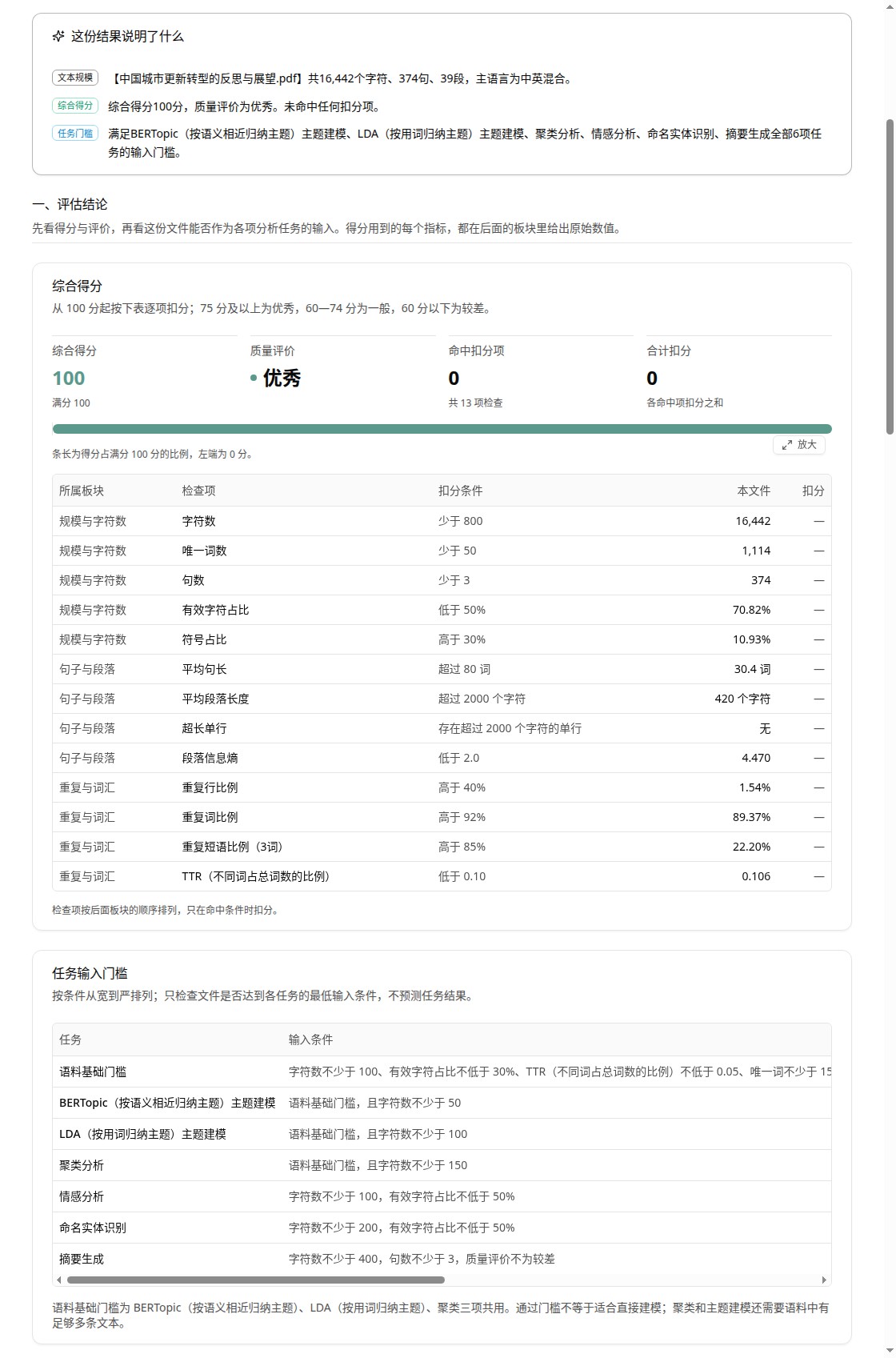Select the 平均句长 row
Viewport: 896px width, 1358px height.
coord(442,669)
